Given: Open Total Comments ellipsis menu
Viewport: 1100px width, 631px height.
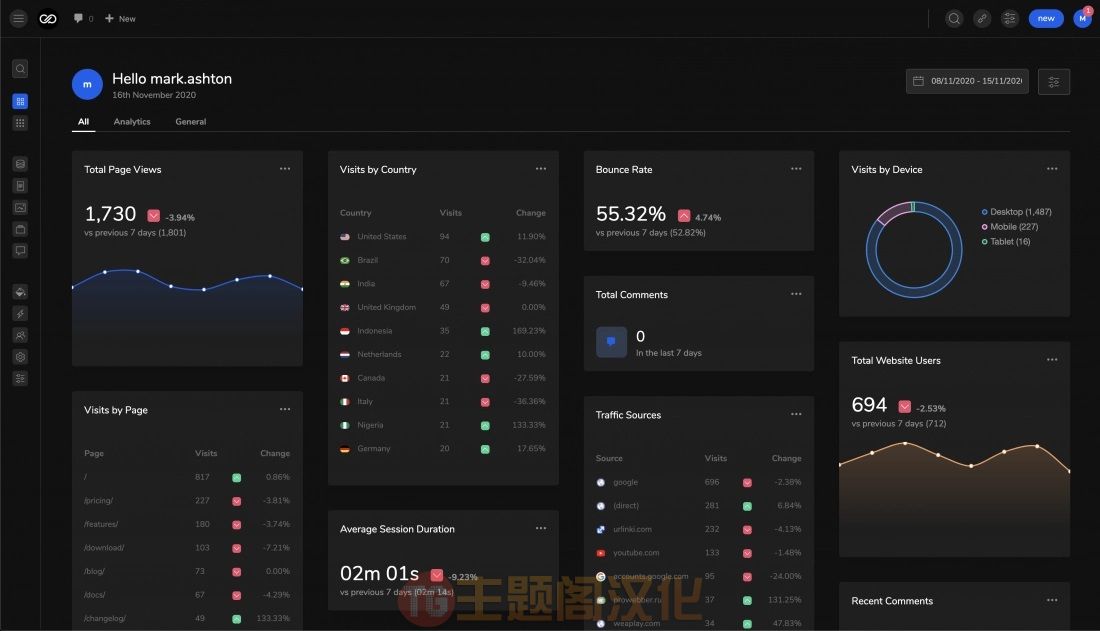Looking at the screenshot, I should [796, 294].
